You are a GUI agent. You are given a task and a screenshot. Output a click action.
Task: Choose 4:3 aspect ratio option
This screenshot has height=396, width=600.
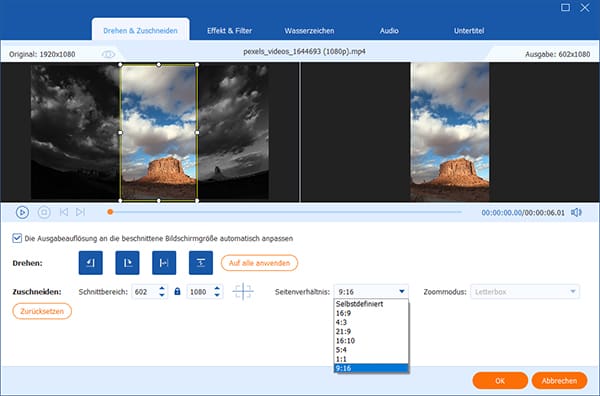[371, 323]
